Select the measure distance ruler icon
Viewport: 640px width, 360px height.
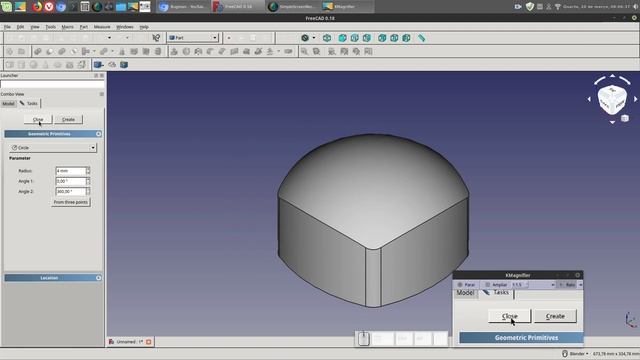tap(422, 38)
